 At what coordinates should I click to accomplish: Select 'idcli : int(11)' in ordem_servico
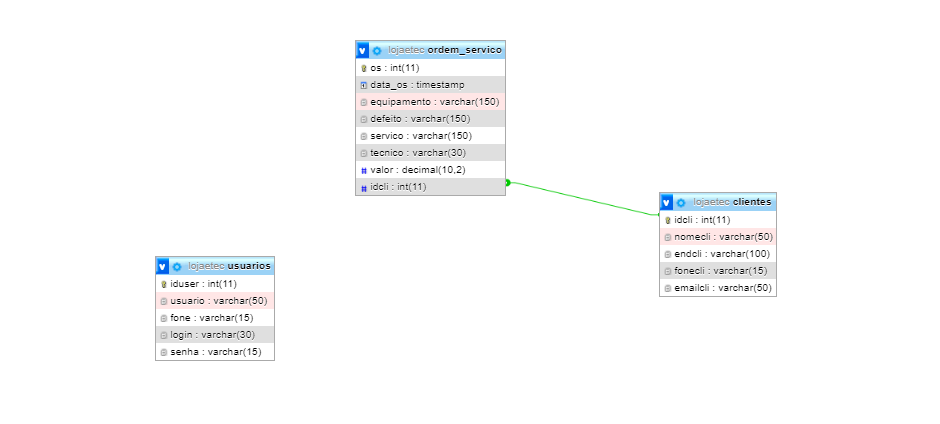pos(430,187)
